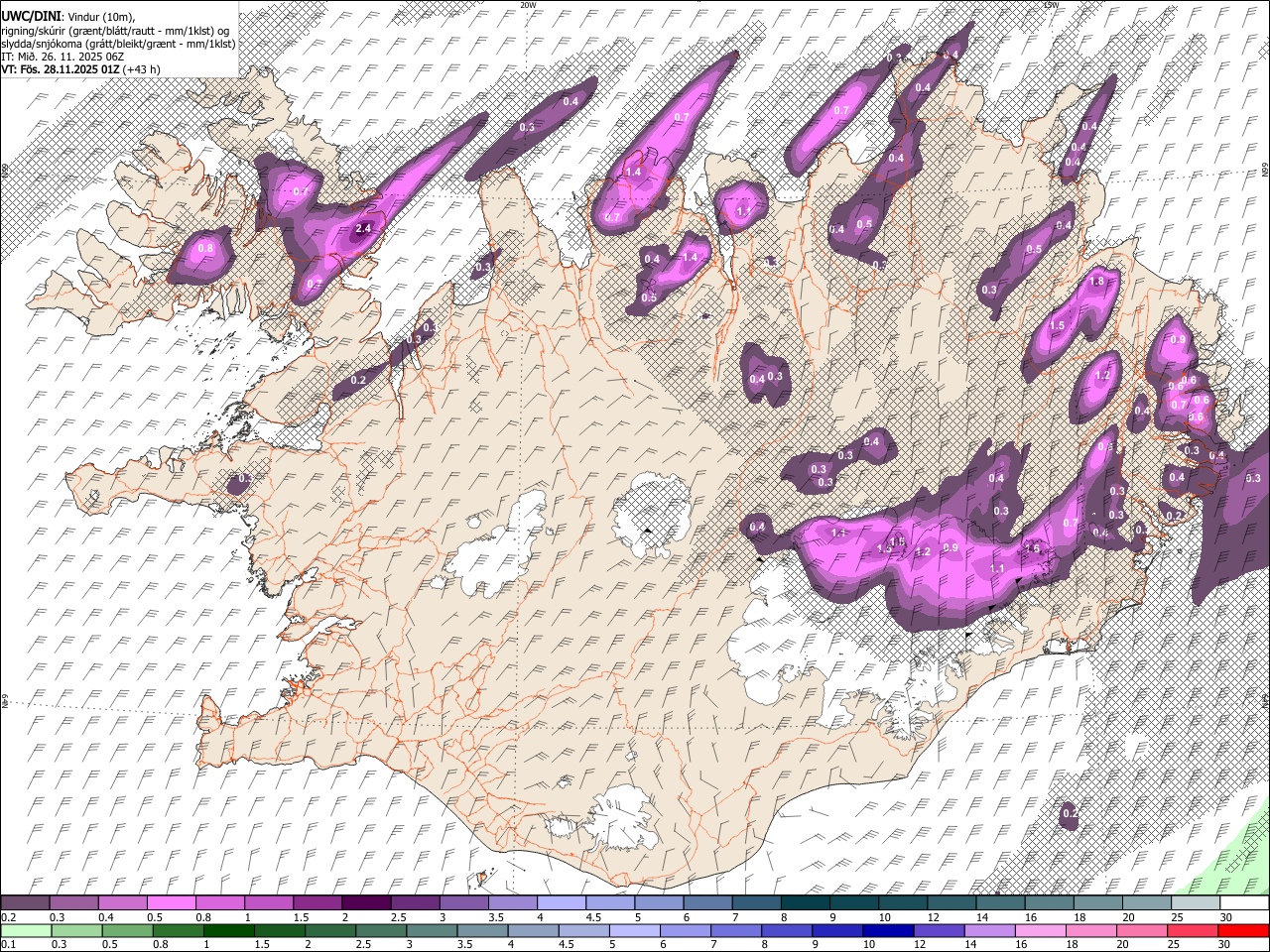This screenshot has height=952, width=1270.
Task: Select light gray top swatch between 25 and 30
Action: tap(1197, 903)
